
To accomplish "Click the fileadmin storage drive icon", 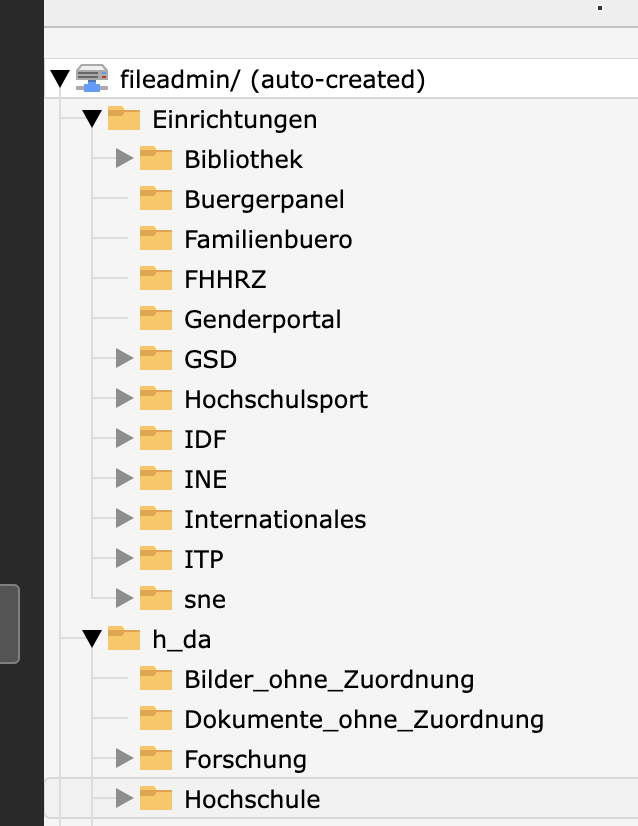I will (x=92, y=78).
